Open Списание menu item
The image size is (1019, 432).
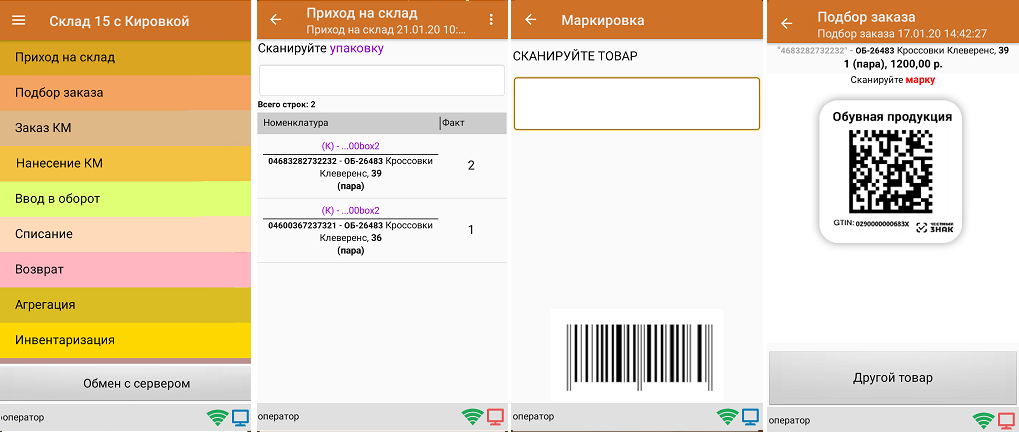pyautogui.click(x=125, y=234)
